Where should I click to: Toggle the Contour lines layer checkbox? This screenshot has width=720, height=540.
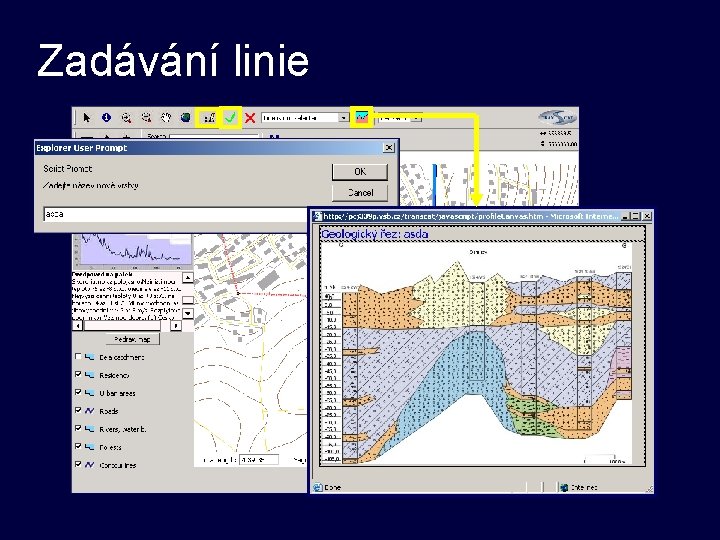pos(78,464)
